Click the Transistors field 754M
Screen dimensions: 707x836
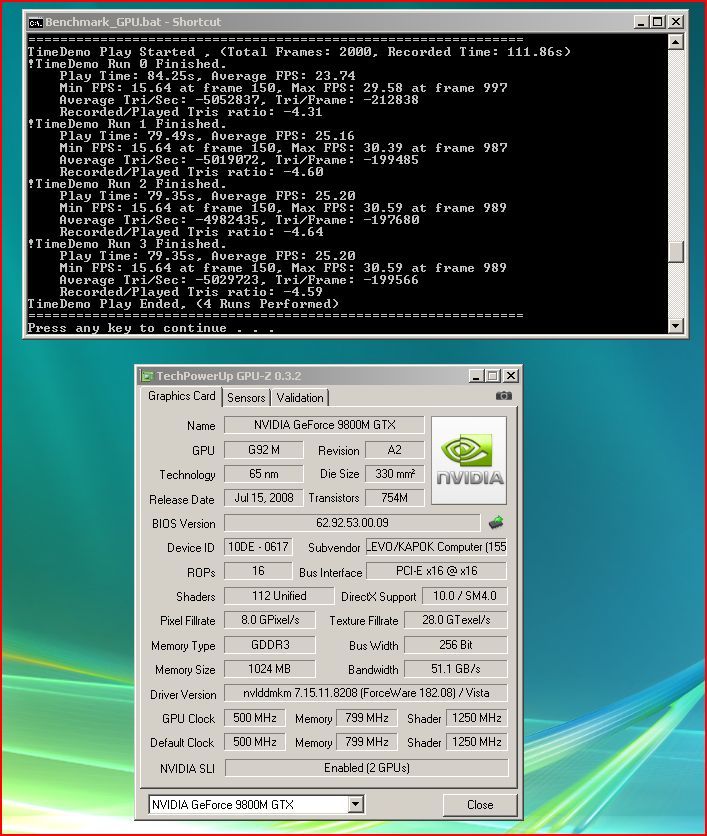click(395, 498)
